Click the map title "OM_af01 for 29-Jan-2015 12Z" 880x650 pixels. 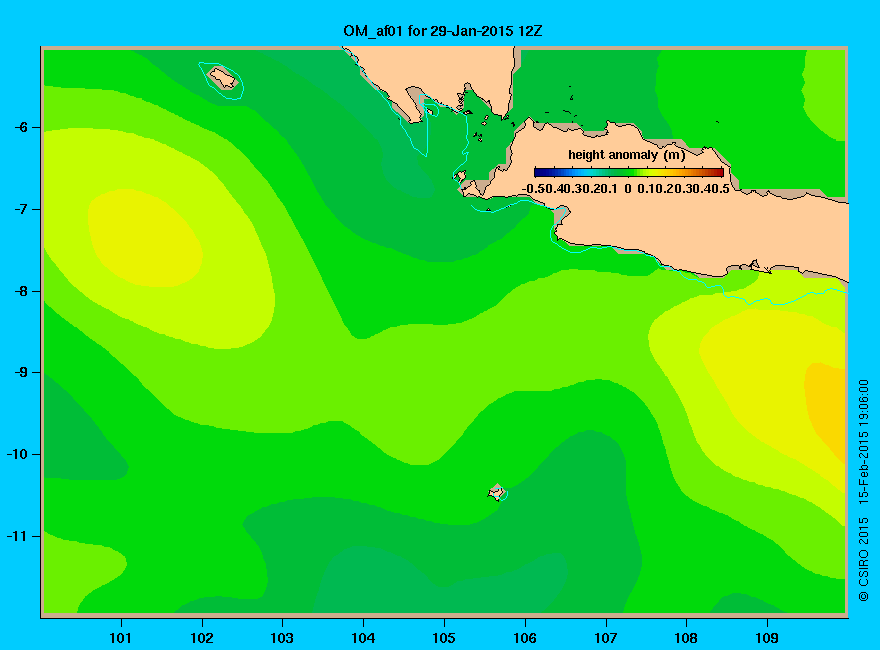[442, 31]
